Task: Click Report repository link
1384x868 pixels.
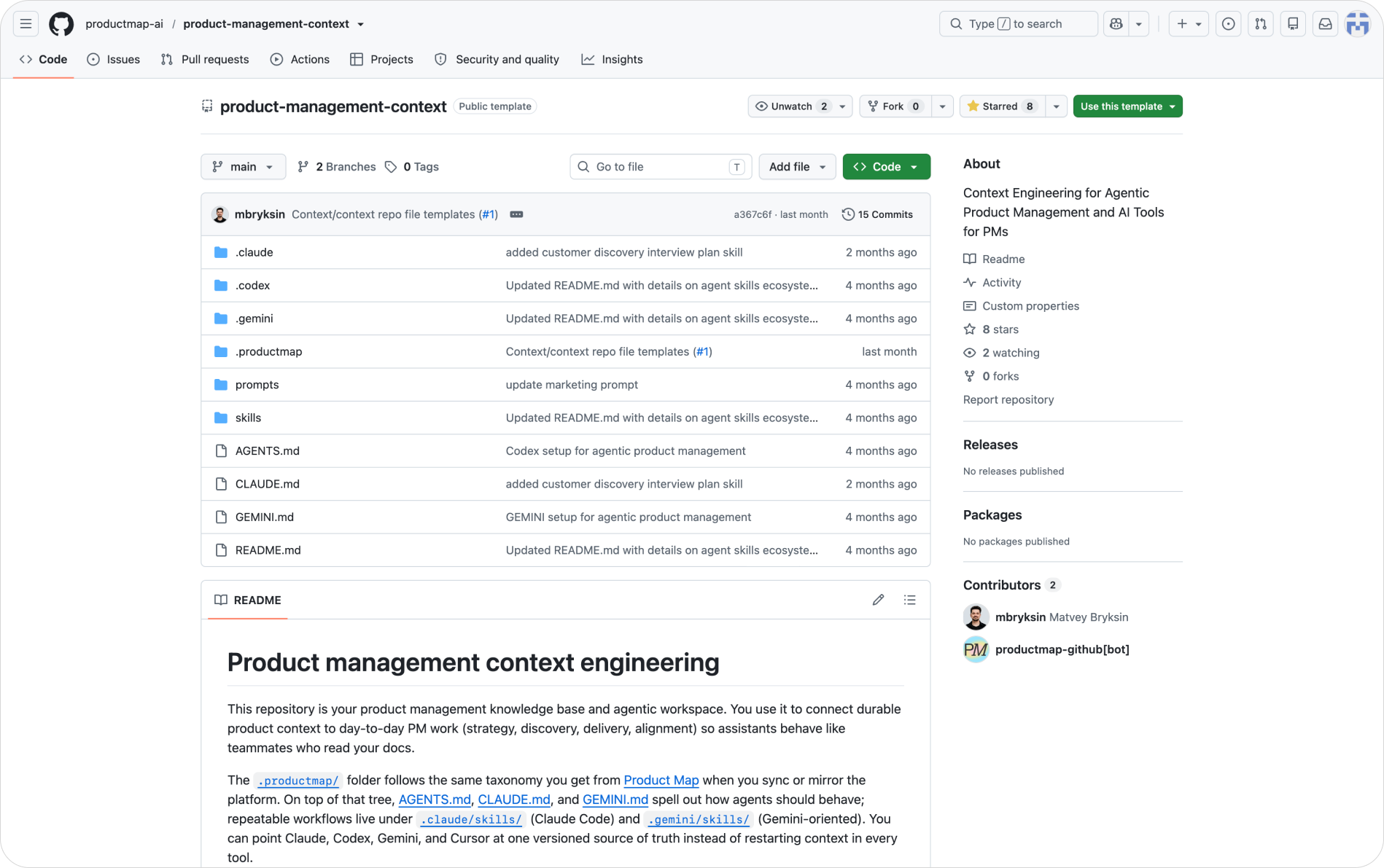Action: coord(1008,399)
